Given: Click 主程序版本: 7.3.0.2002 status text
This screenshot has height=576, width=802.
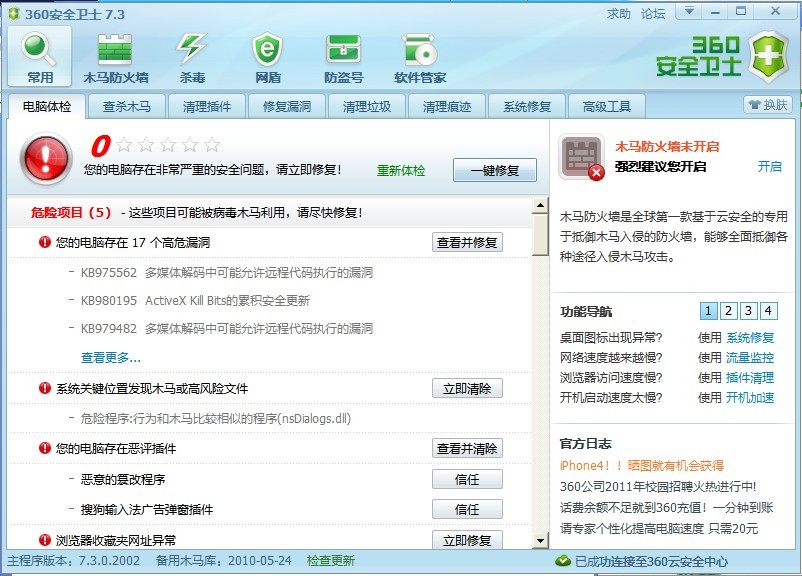Looking at the screenshot, I should [73, 561].
